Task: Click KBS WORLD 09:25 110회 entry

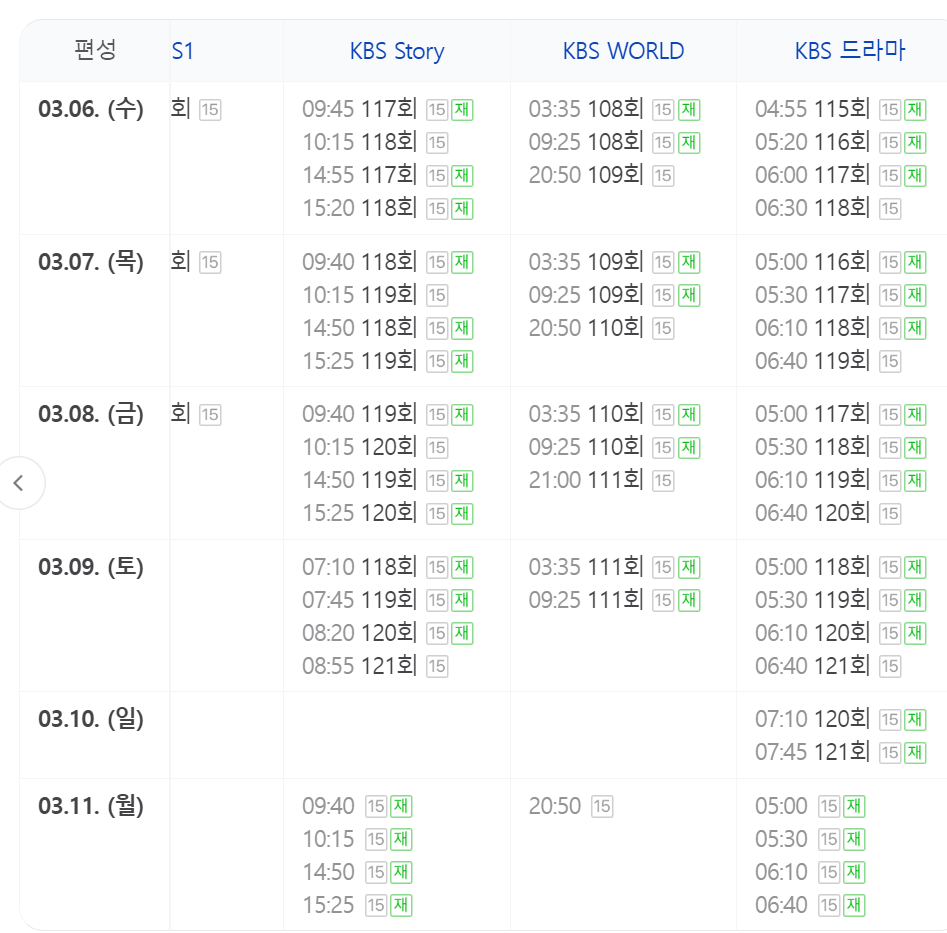Action: tap(614, 447)
